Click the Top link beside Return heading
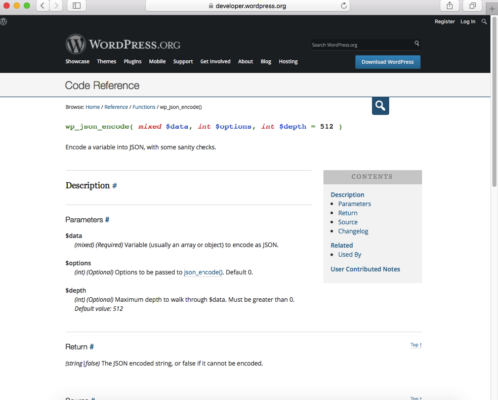 click(416, 345)
